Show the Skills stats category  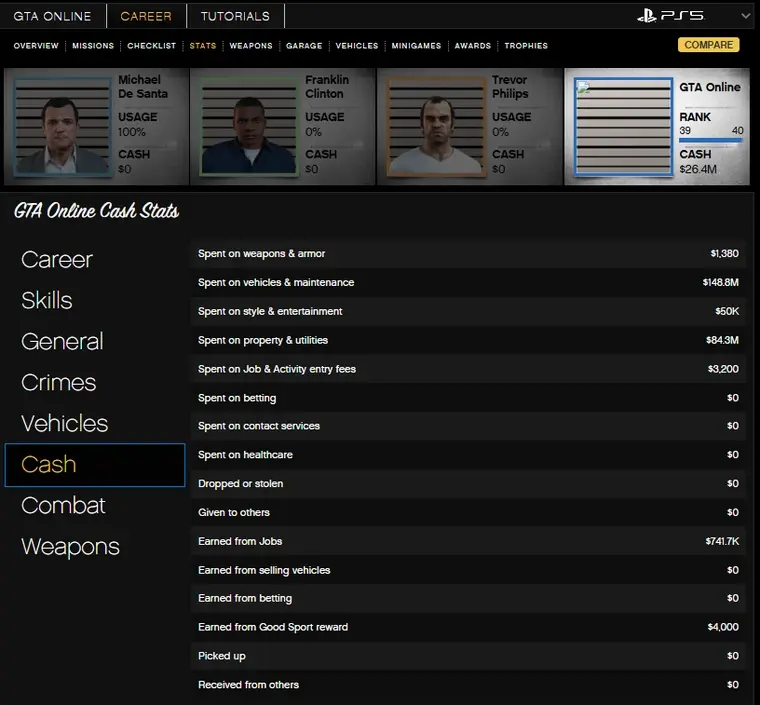tap(47, 301)
